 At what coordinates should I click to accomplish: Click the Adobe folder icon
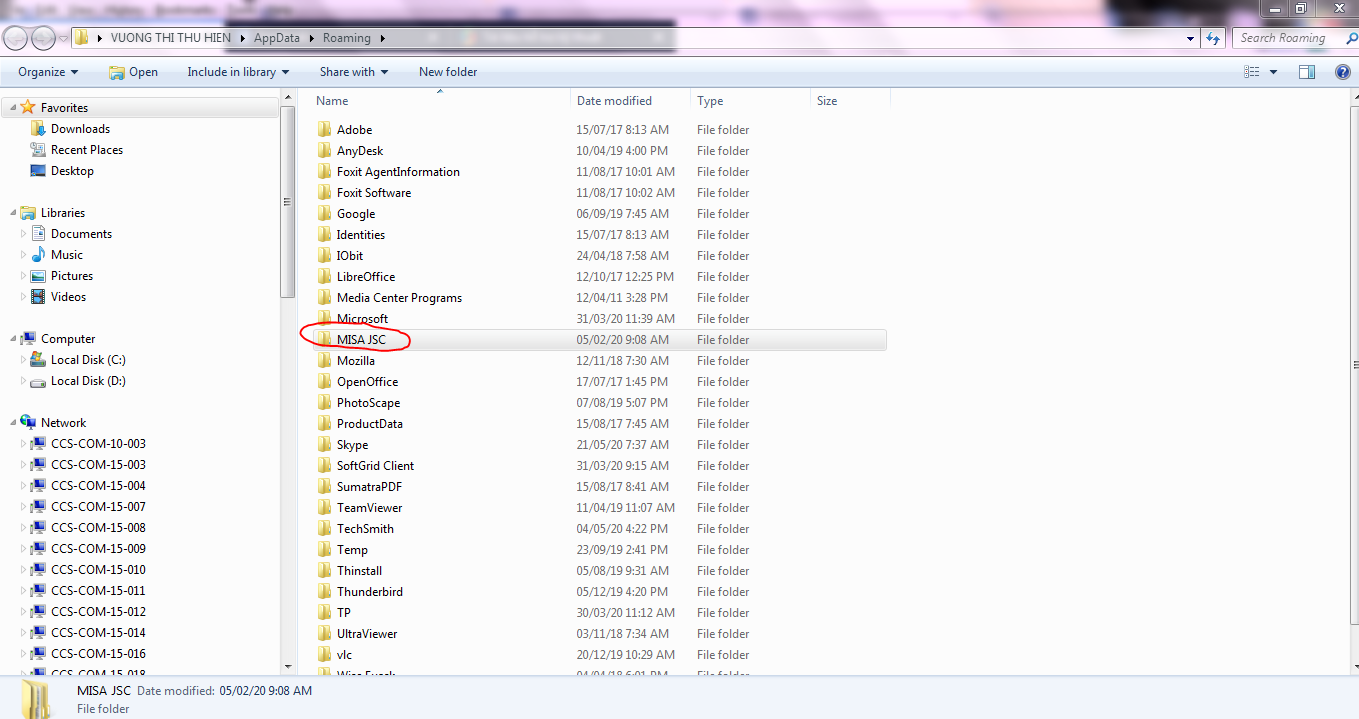click(324, 130)
